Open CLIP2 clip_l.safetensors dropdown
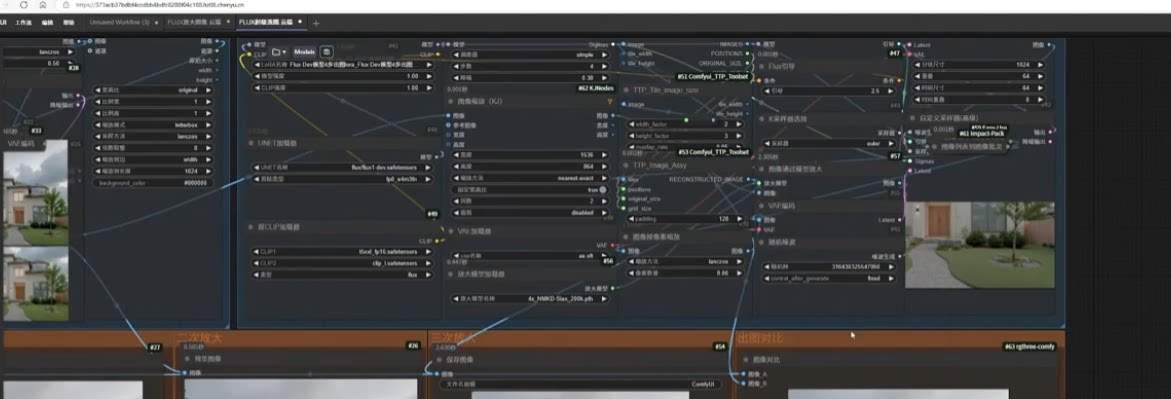1171x399 pixels. (x=343, y=263)
